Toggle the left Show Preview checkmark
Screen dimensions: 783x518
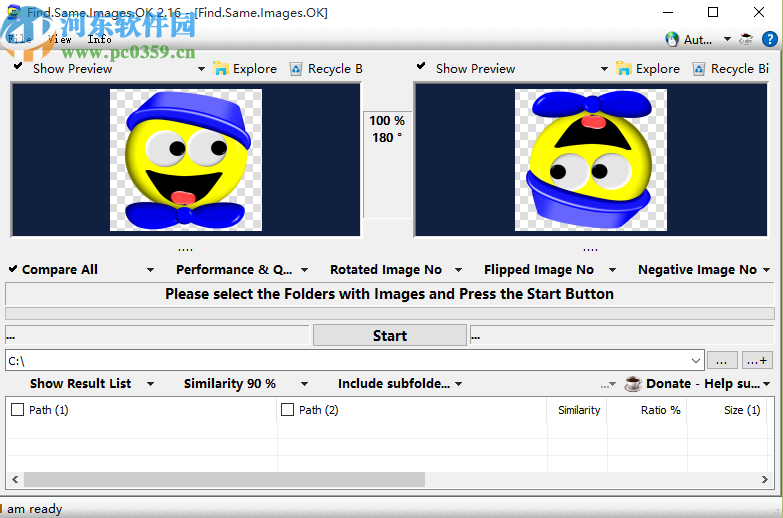[18, 66]
